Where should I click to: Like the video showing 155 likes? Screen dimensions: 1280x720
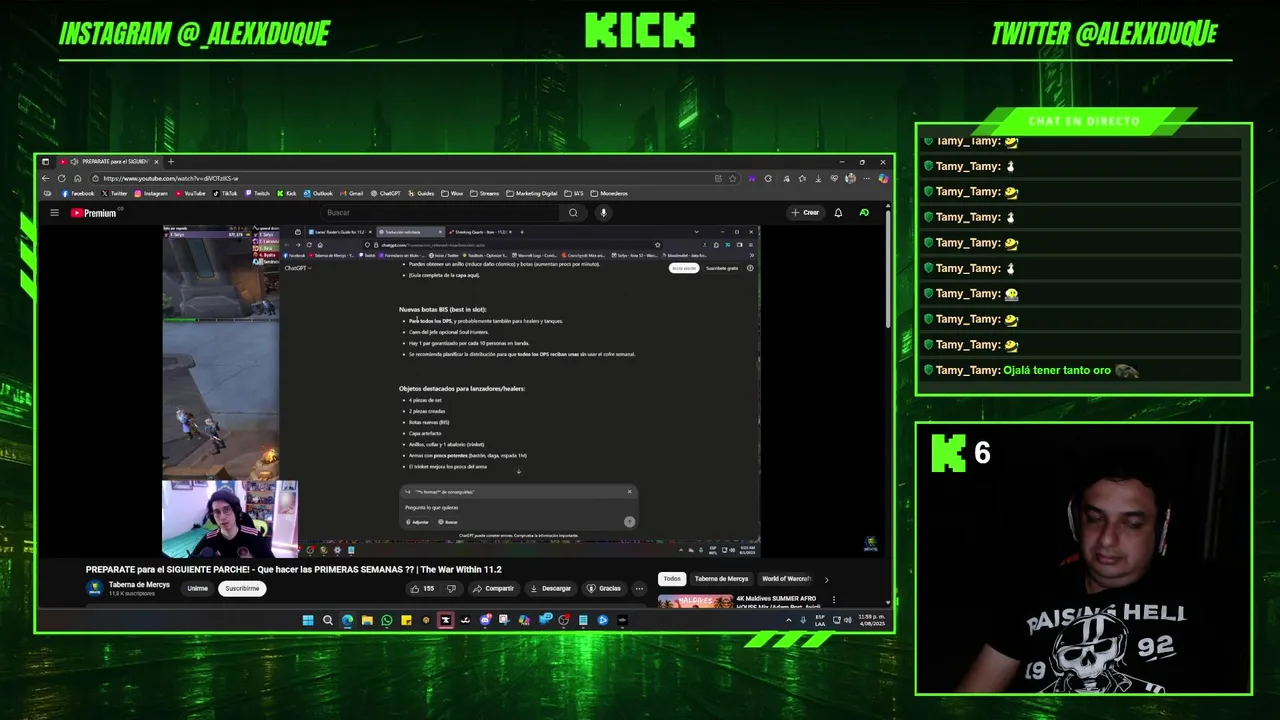pos(421,588)
